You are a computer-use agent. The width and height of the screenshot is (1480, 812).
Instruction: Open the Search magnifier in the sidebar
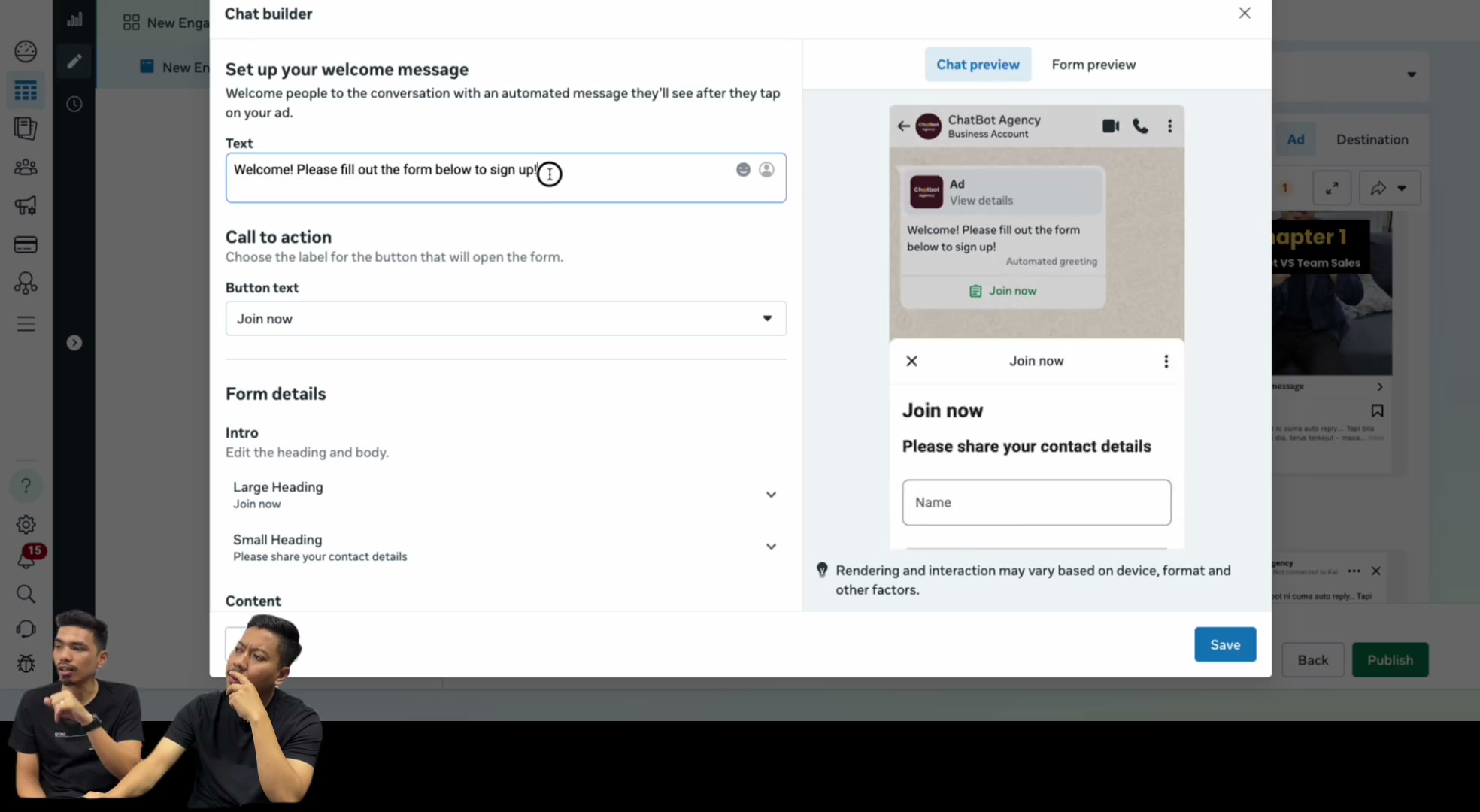point(26,594)
